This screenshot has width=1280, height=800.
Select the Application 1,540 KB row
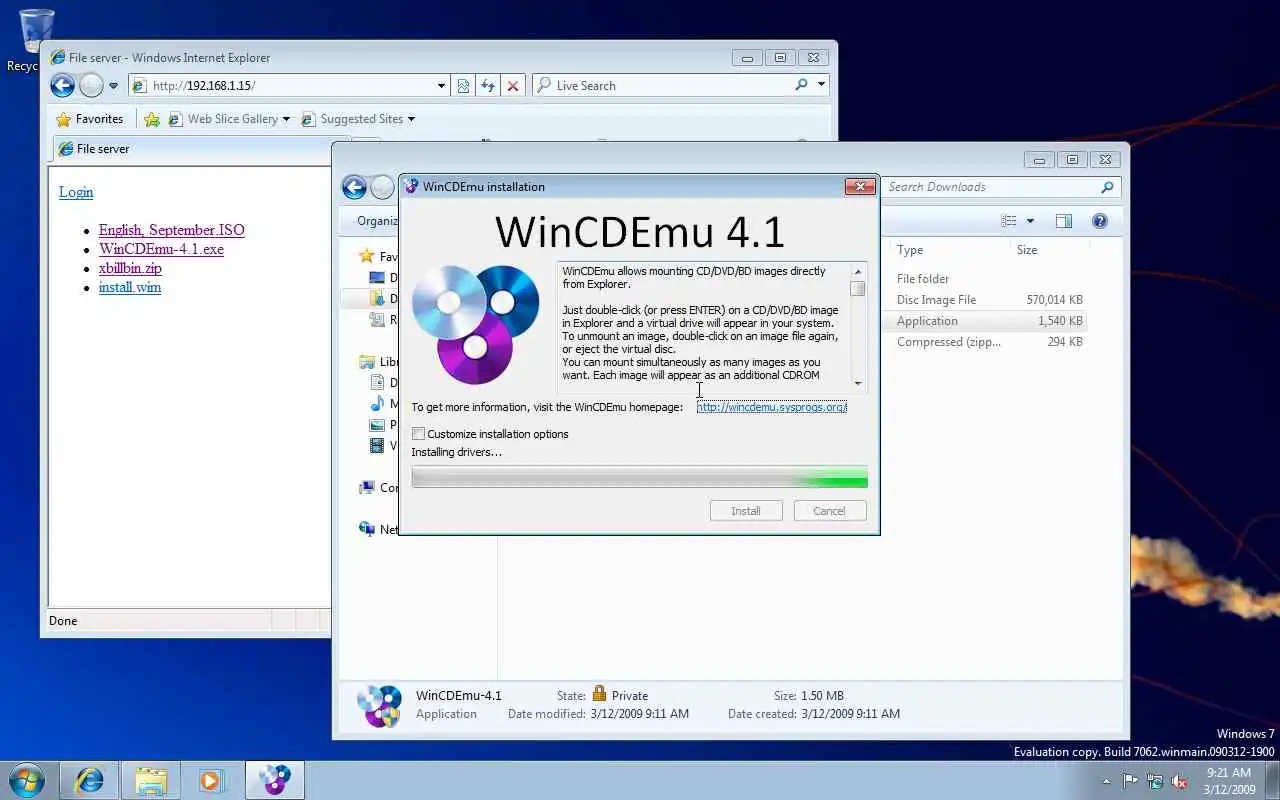[x=986, y=321]
